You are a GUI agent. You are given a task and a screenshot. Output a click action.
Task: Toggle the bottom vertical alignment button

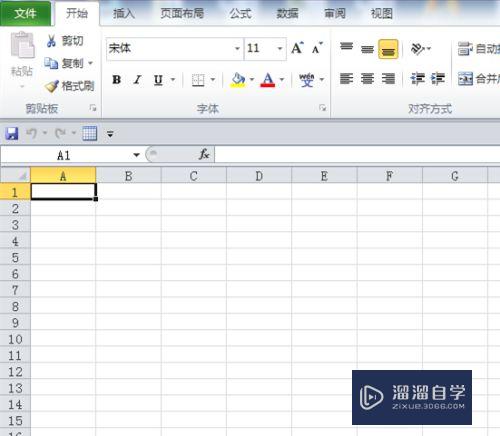[388, 49]
